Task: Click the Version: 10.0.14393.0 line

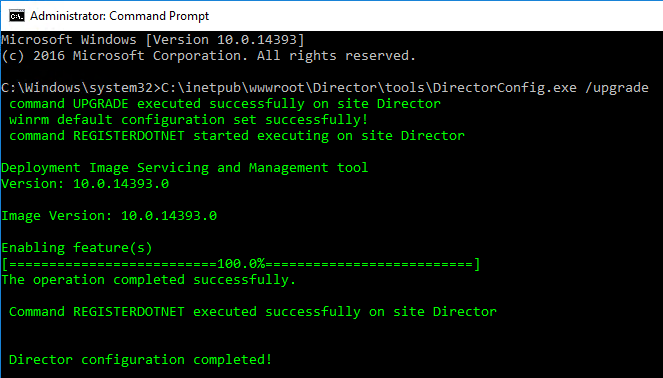Action: click(x=85, y=184)
